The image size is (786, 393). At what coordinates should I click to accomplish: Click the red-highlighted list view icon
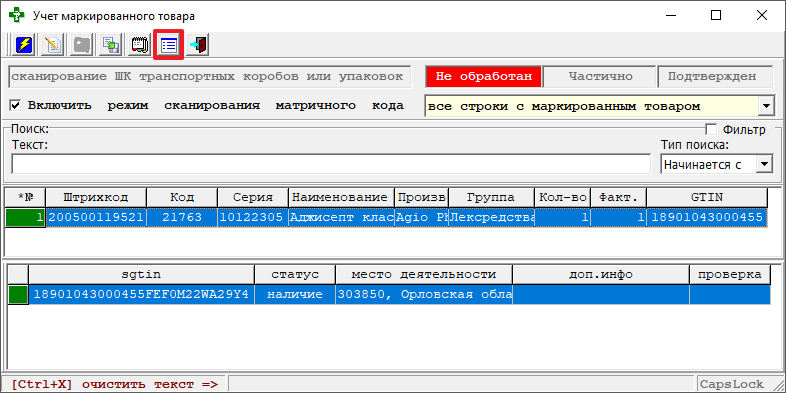click(x=169, y=45)
